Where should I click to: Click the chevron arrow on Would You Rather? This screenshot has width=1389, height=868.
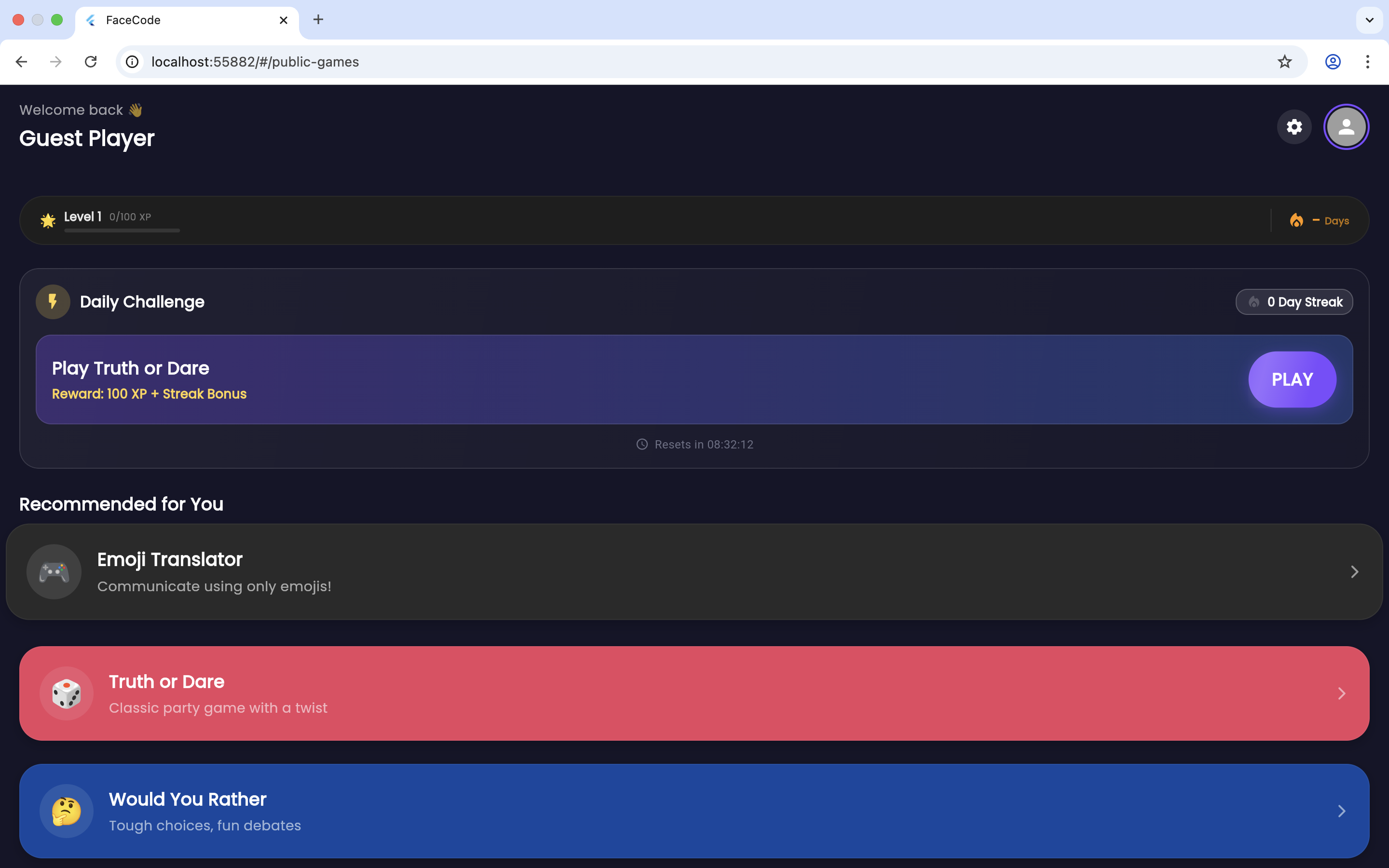[1341, 811]
